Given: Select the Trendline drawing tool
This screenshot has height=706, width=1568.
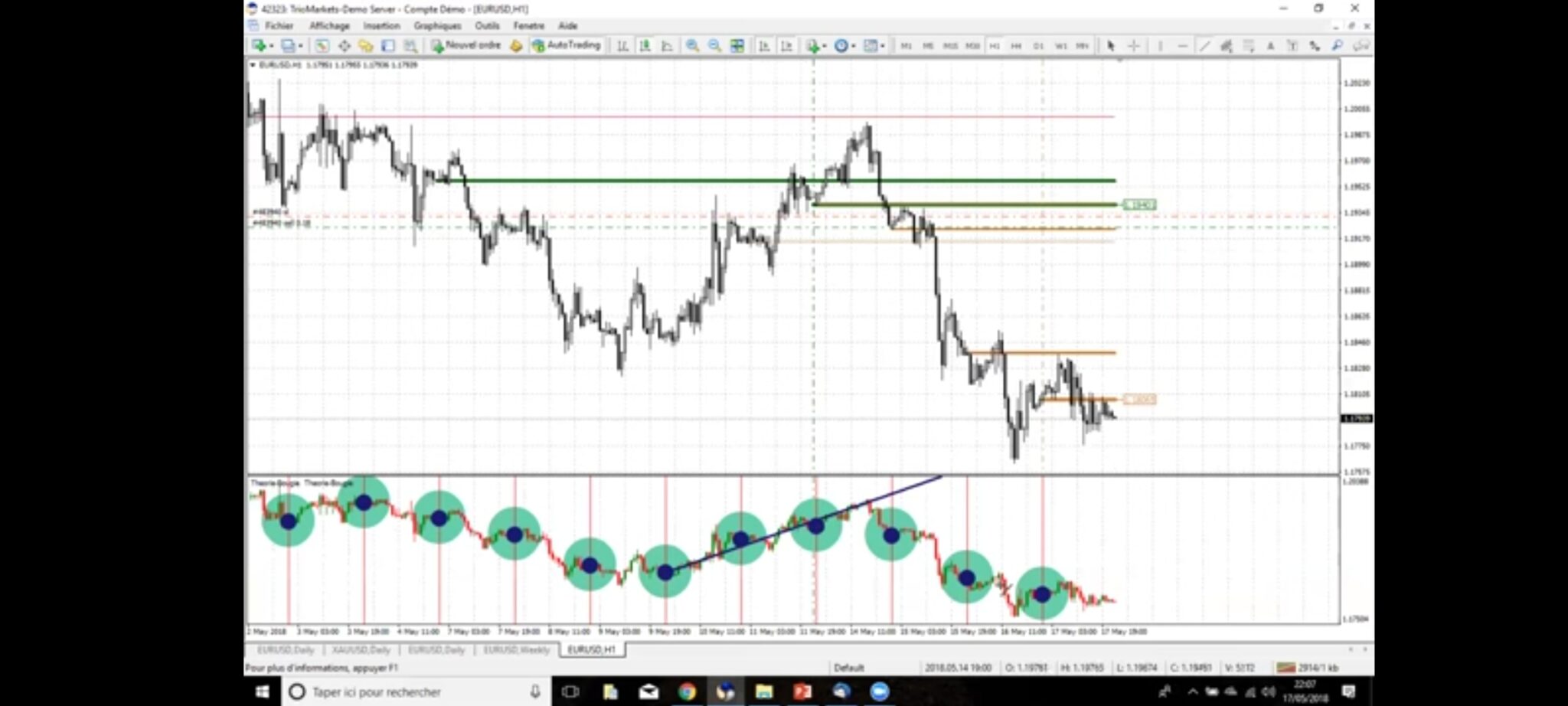Looking at the screenshot, I should click(1204, 46).
